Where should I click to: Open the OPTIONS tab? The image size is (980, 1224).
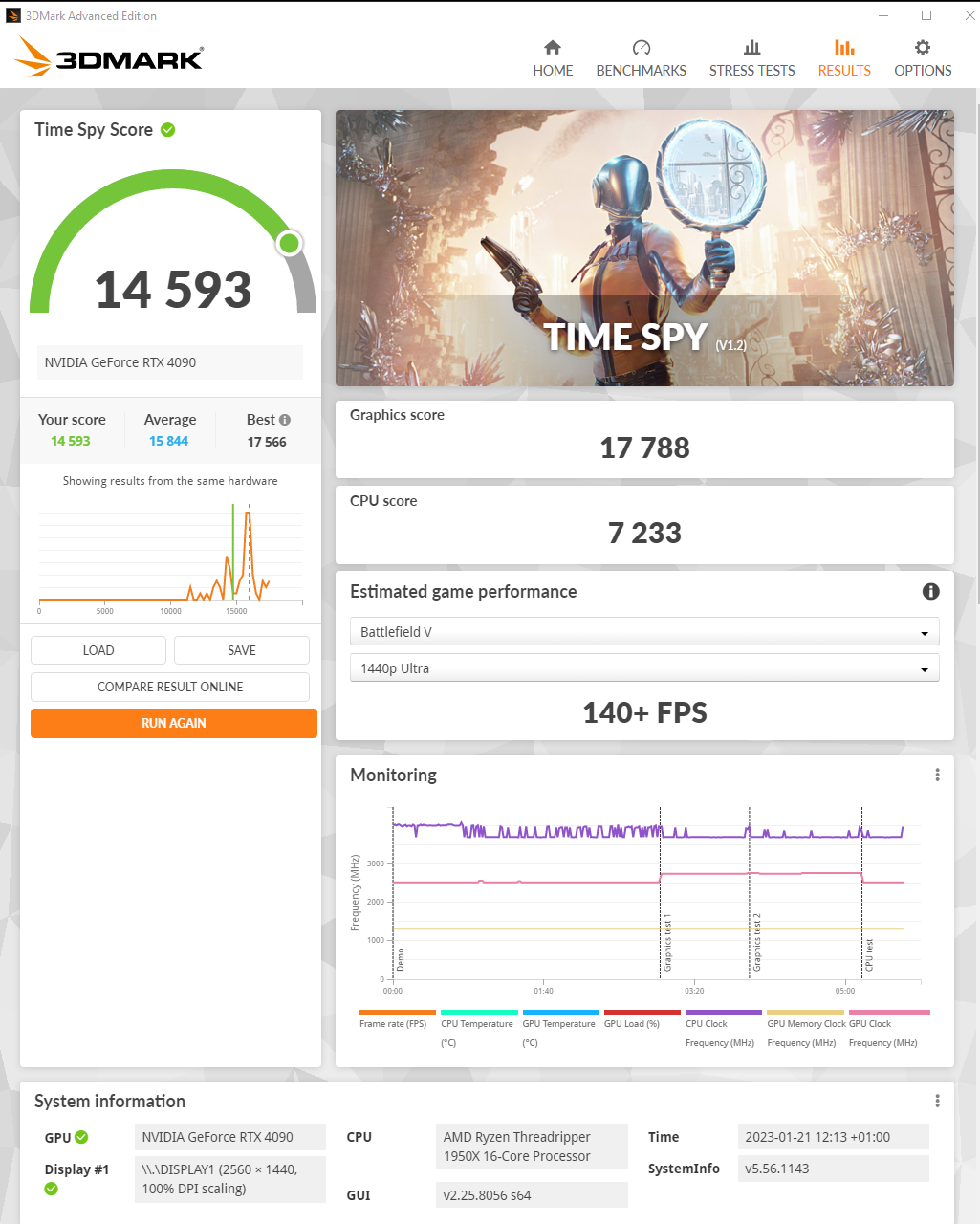click(x=923, y=58)
